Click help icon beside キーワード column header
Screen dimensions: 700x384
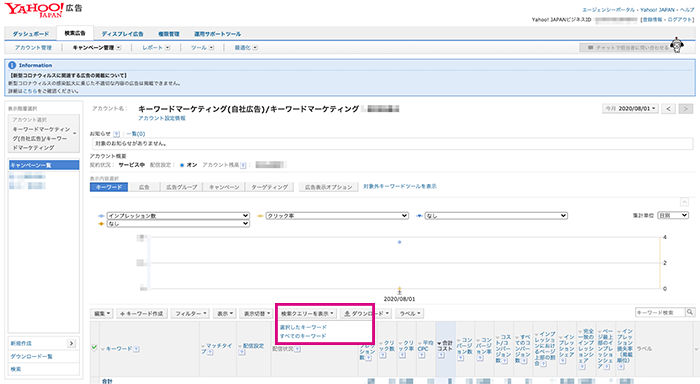pos(136,349)
